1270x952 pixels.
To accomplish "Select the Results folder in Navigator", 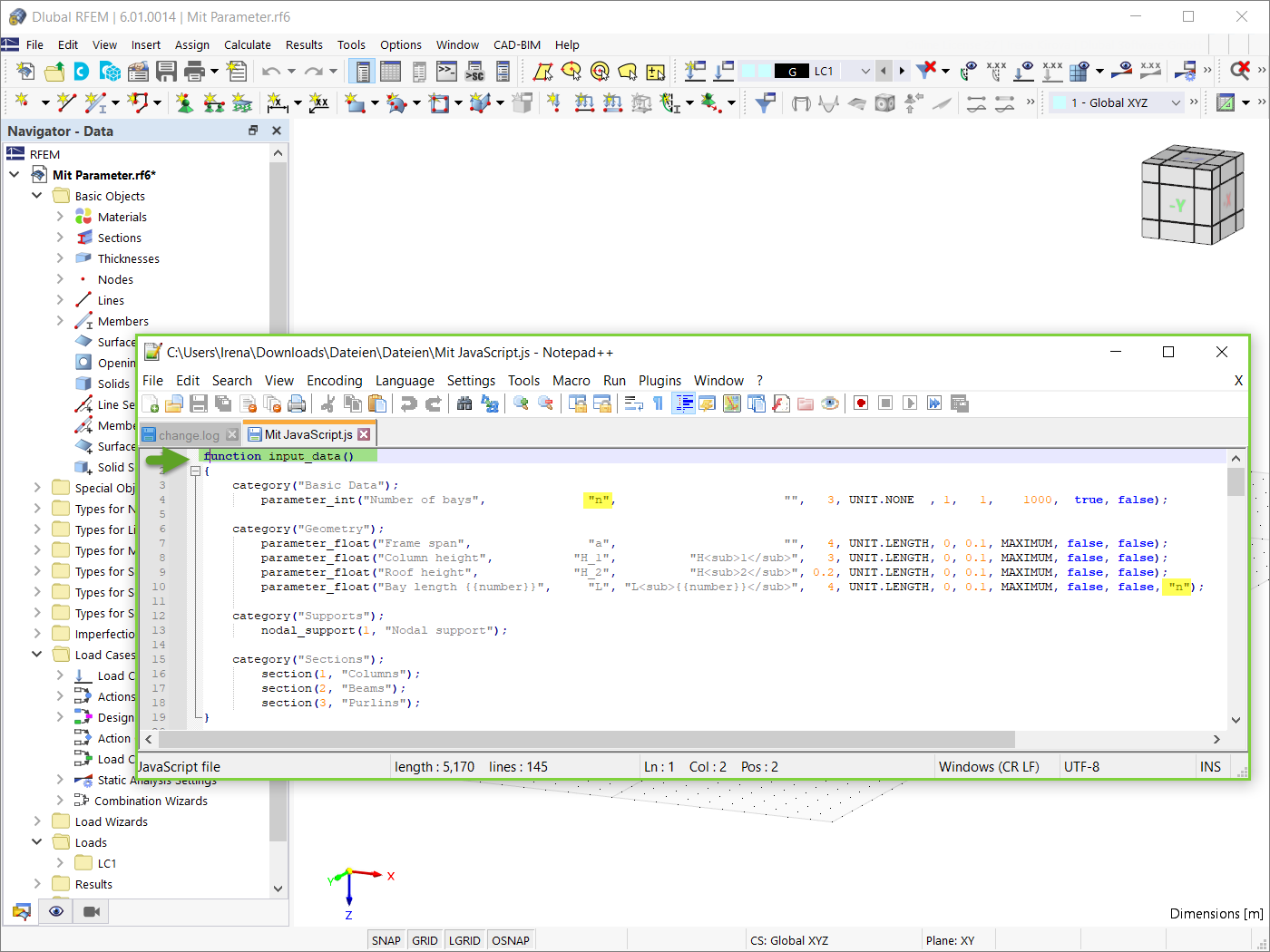I will (x=93, y=884).
